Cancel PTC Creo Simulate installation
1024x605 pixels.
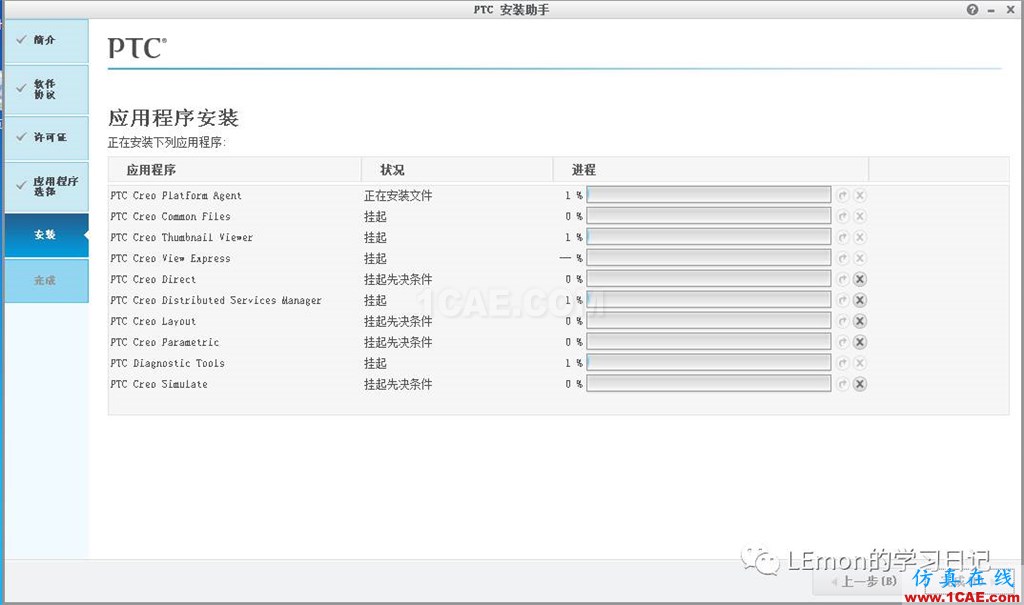860,384
